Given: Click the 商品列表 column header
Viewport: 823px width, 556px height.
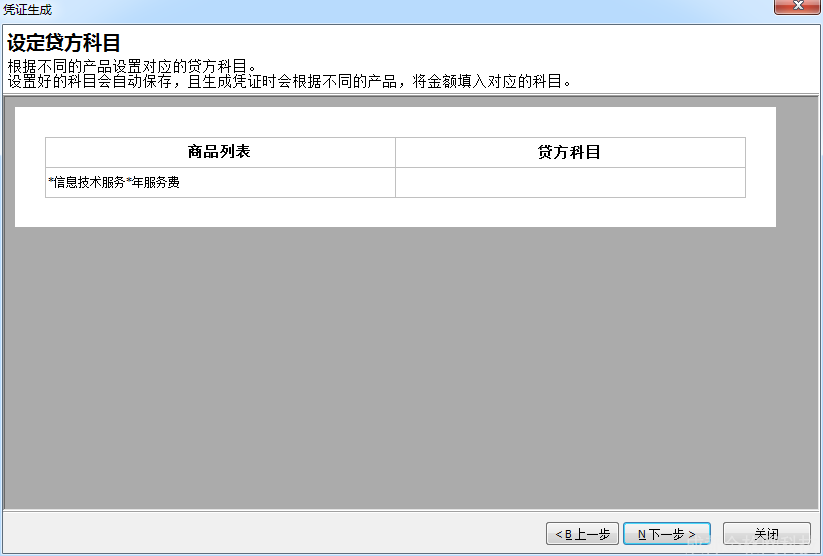Looking at the screenshot, I should 219,152.
